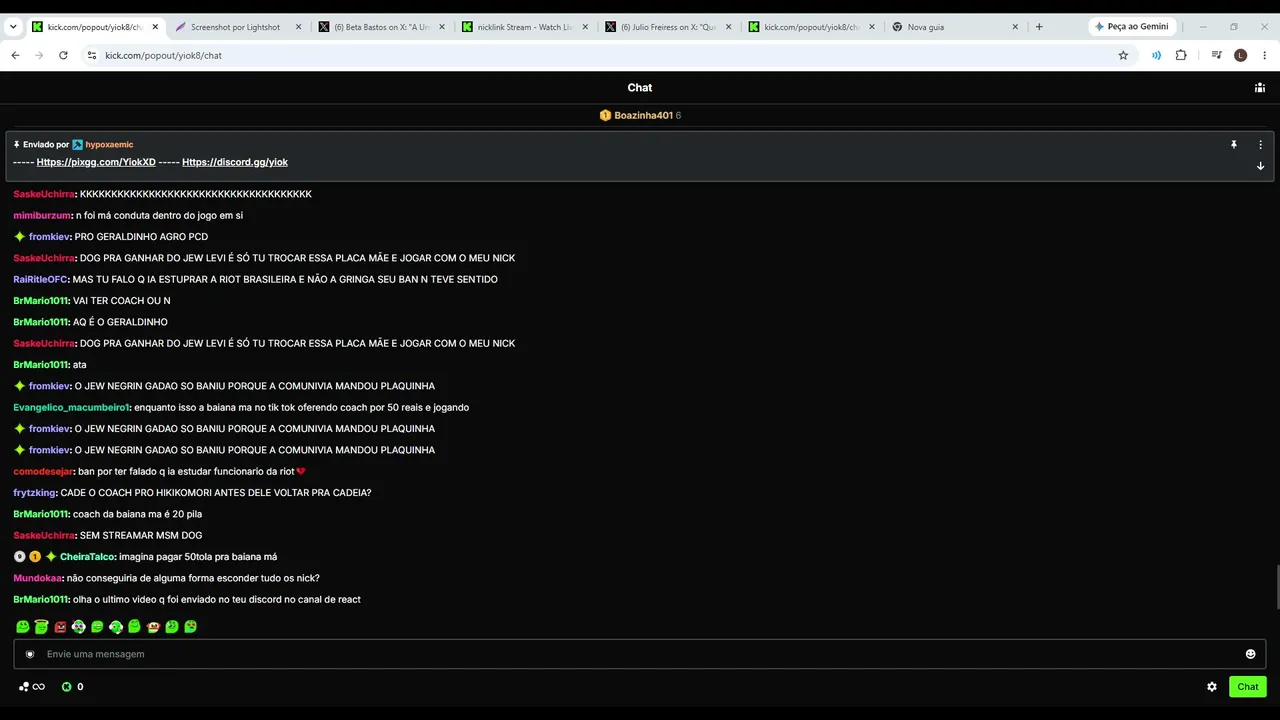Open Chrome three-dot menu
Image resolution: width=1280 pixels, height=720 pixels.
pyautogui.click(x=1265, y=55)
